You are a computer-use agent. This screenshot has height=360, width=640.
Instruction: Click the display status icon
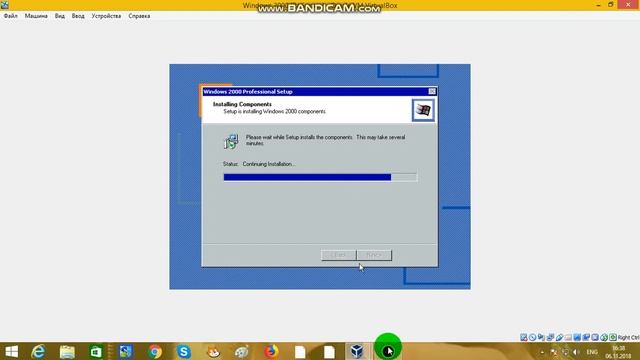(577, 337)
